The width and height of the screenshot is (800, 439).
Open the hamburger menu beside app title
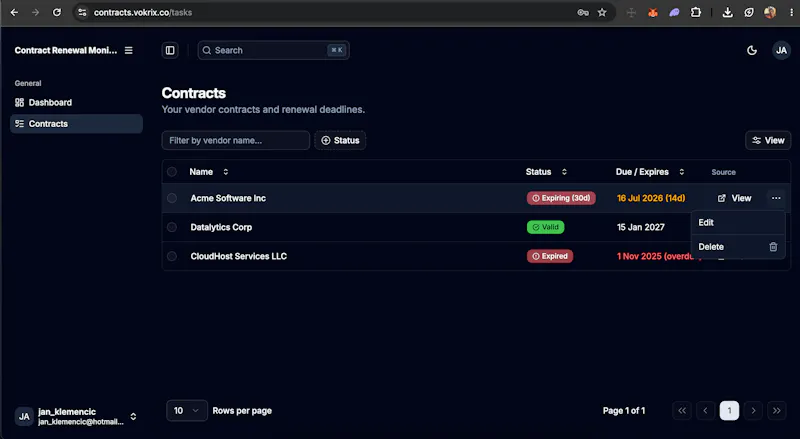(129, 50)
